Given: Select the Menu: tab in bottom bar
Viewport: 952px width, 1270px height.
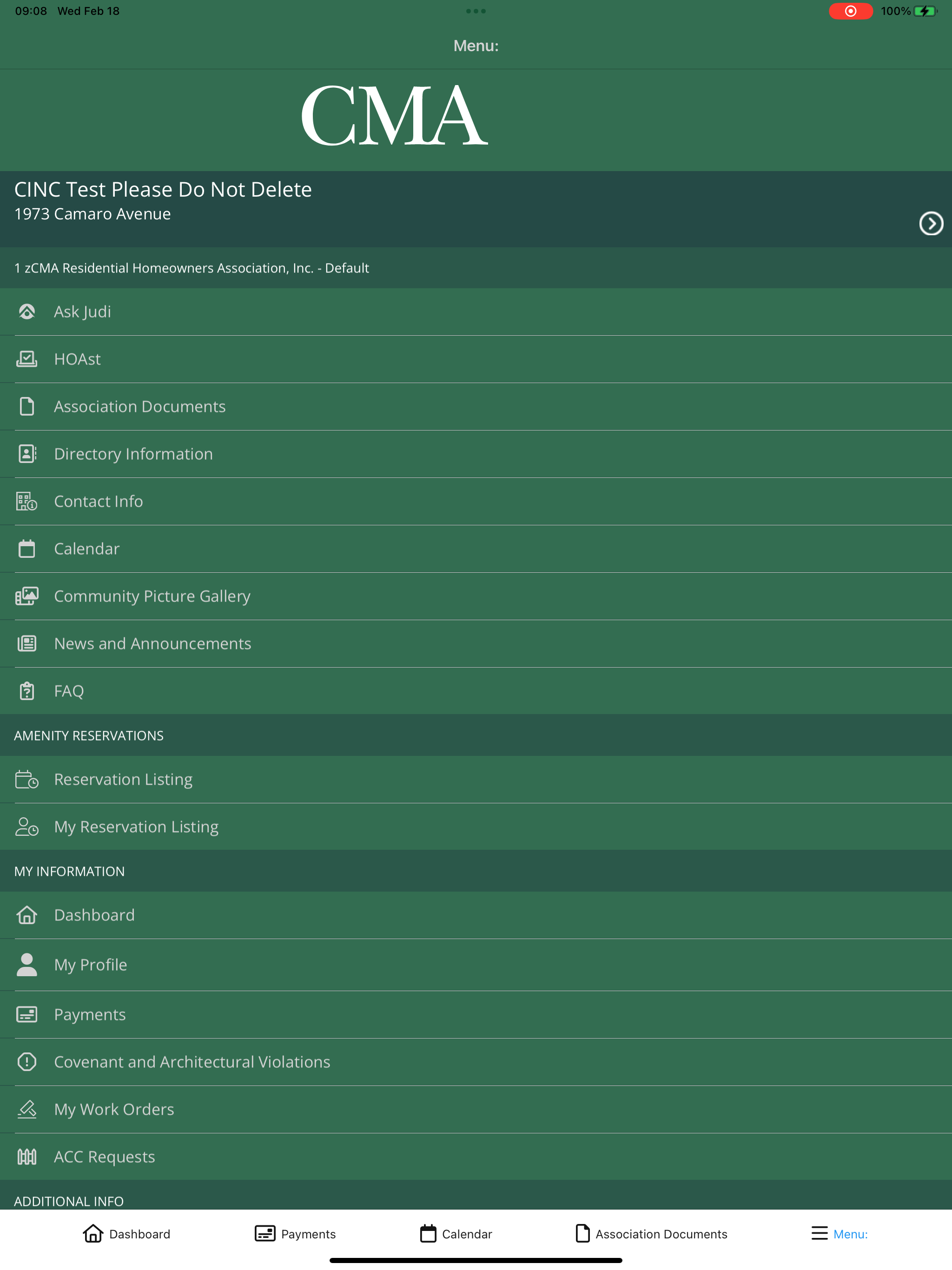Looking at the screenshot, I should click(839, 1234).
